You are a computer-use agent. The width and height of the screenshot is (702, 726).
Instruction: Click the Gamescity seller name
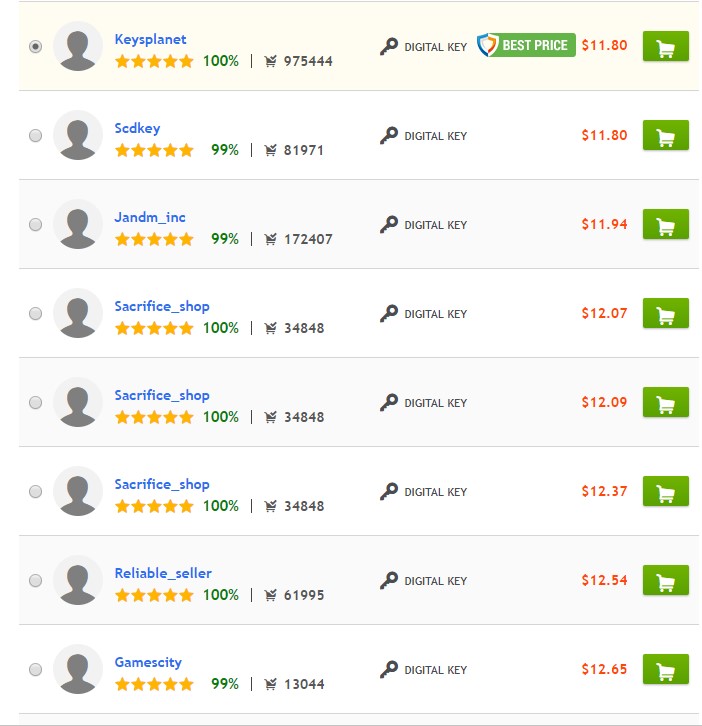tap(148, 662)
